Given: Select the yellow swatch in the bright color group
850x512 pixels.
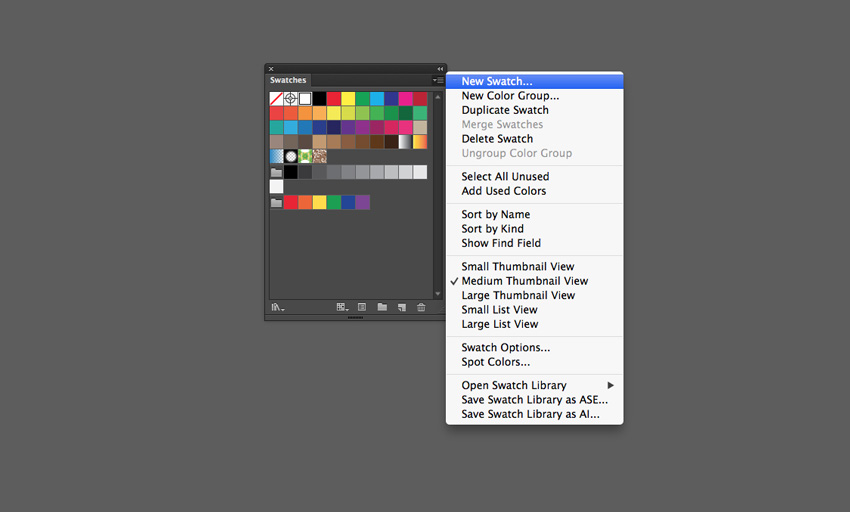Looking at the screenshot, I should coord(319,202).
